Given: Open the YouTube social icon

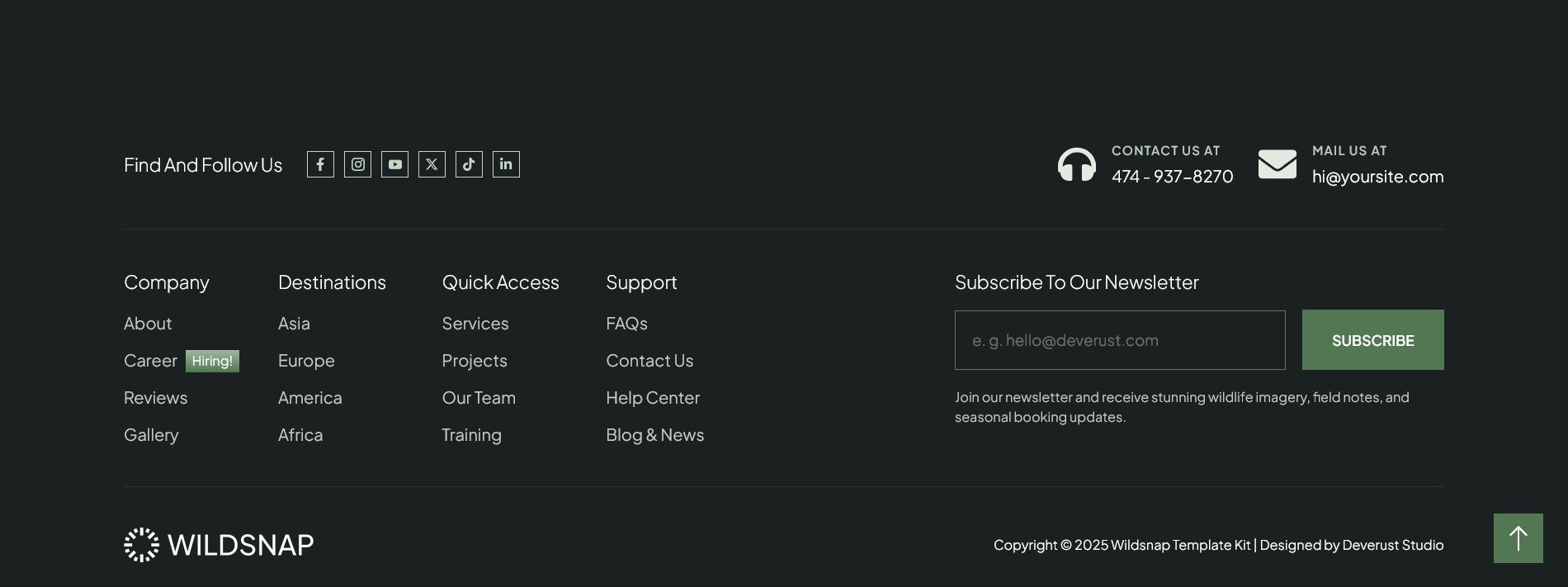Looking at the screenshot, I should [394, 164].
